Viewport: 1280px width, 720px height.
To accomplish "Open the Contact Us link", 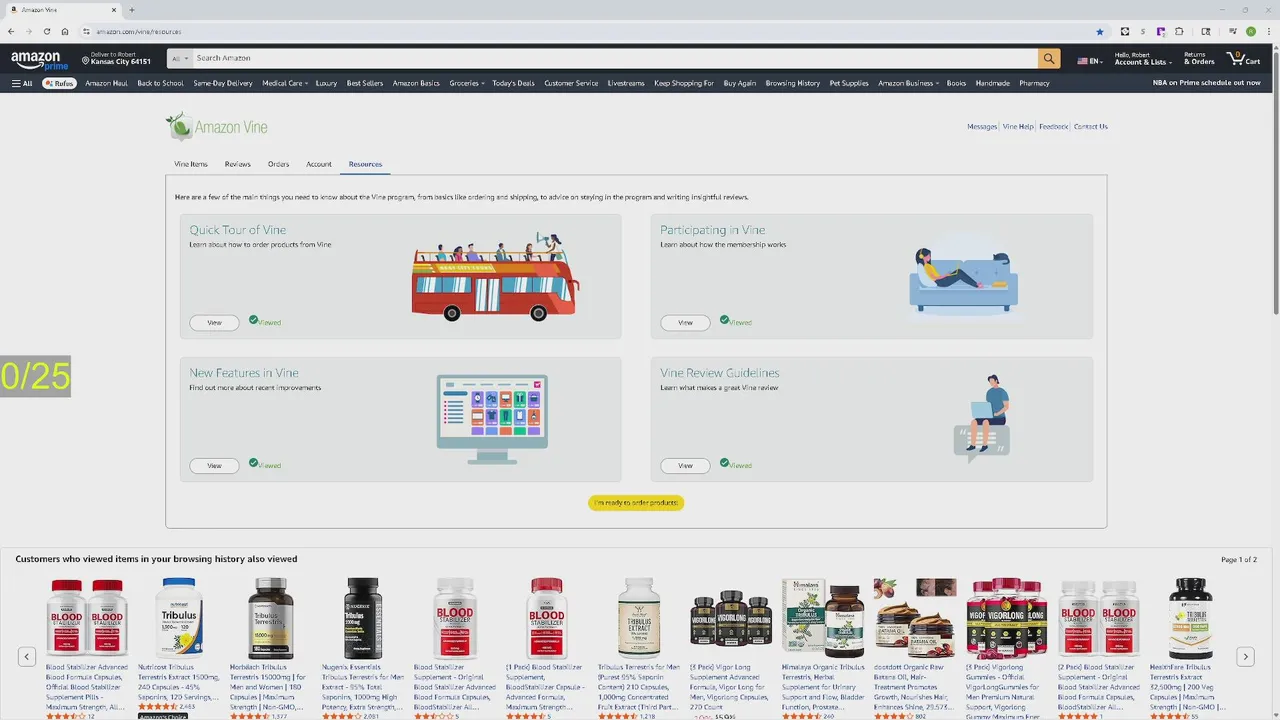I will [1090, 127].
